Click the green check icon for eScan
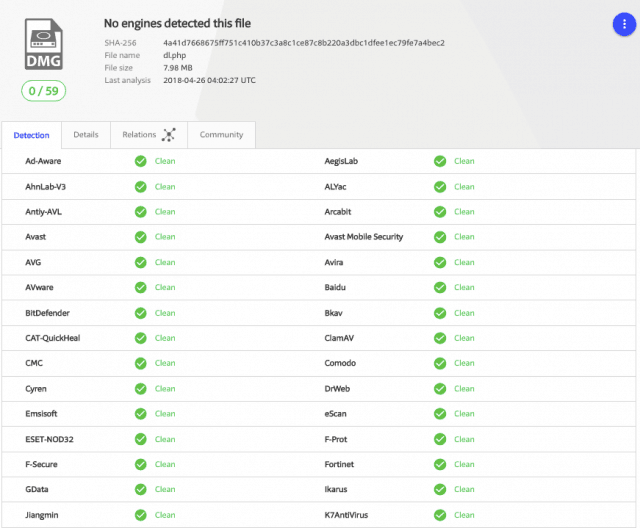 [x=440, y=414]
